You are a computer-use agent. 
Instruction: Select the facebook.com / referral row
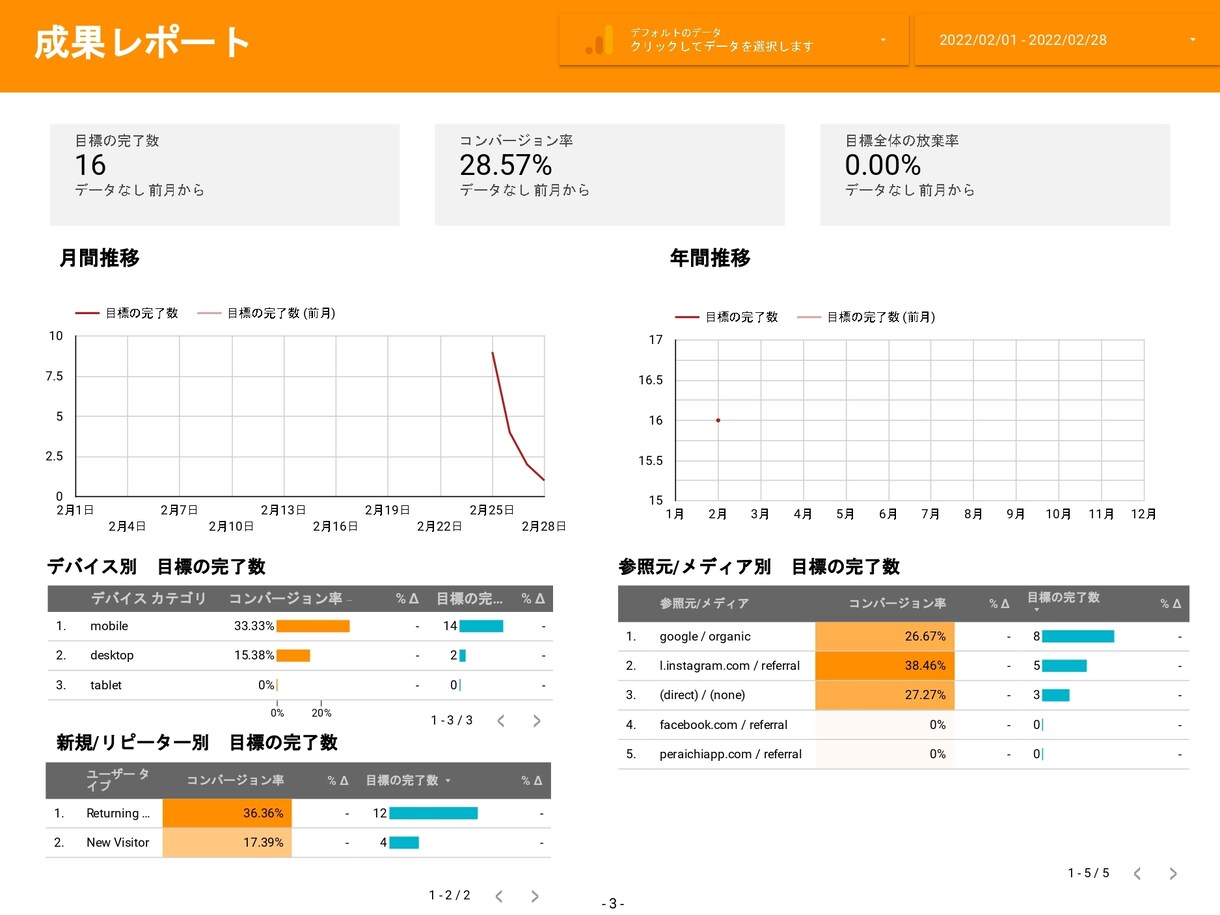pyautogui.click(x=904, y=725)
